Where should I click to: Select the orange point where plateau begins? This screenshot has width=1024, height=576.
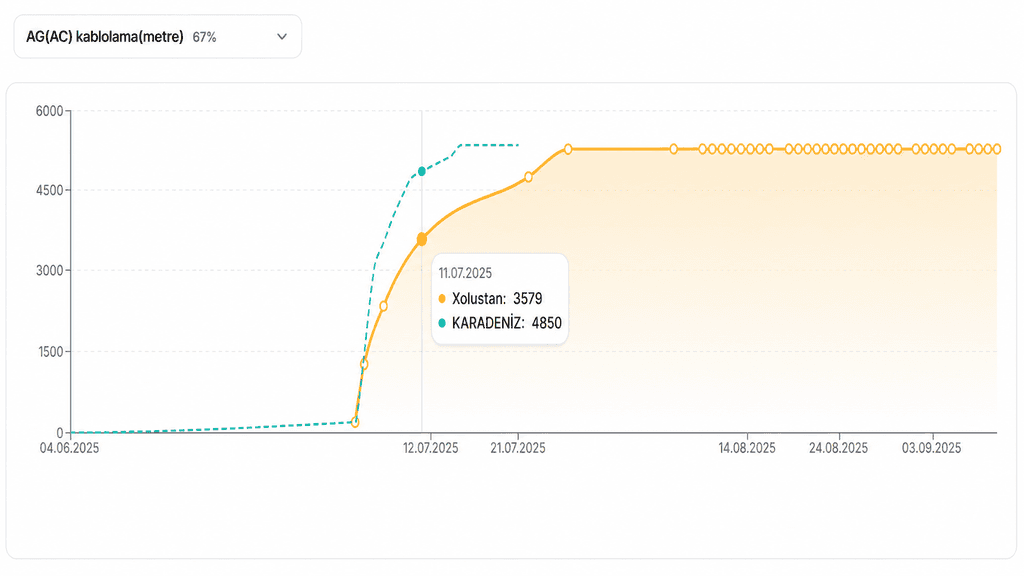click(x=568, y=150)
